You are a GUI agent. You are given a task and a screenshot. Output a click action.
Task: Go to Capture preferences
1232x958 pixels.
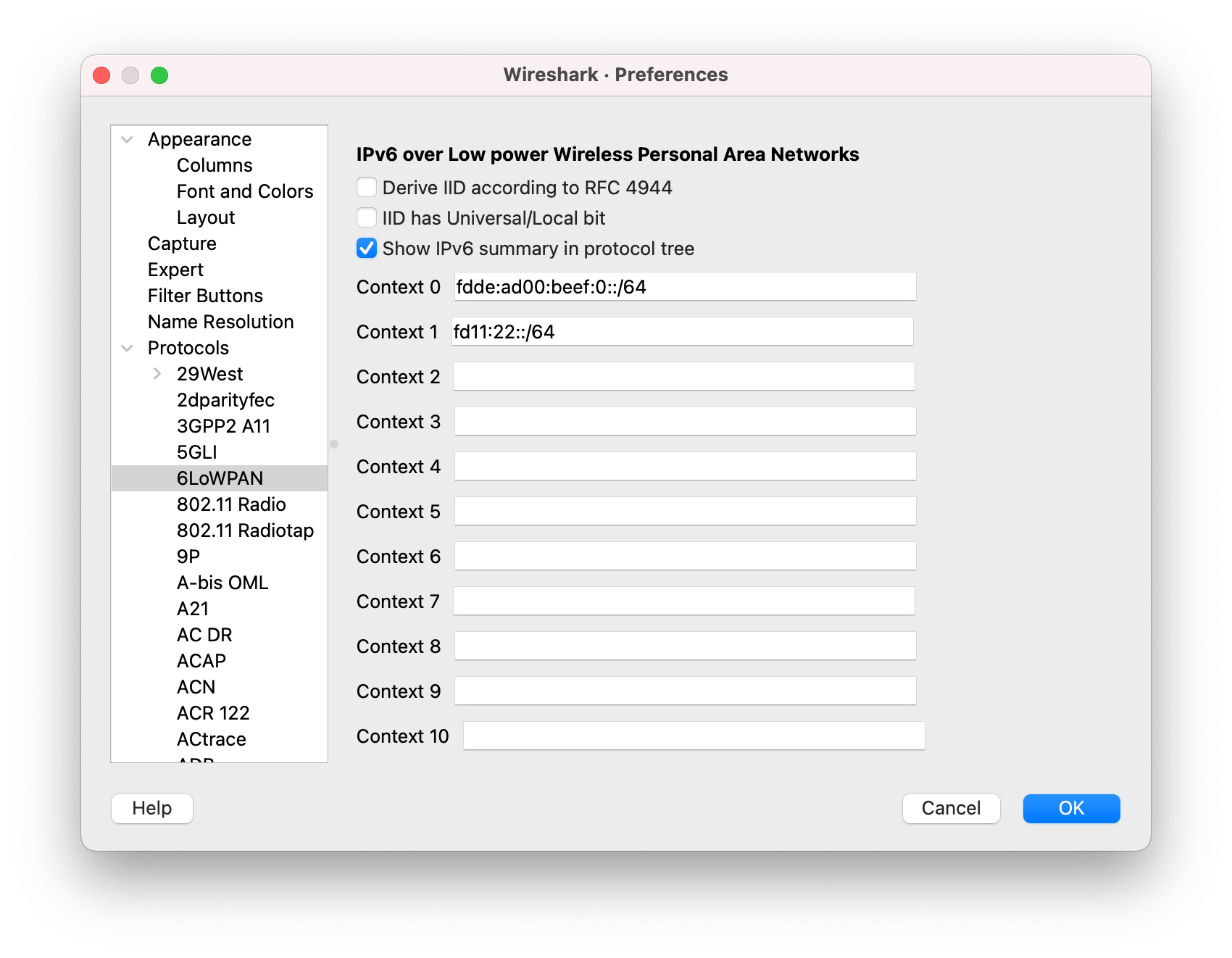point(182,243)
